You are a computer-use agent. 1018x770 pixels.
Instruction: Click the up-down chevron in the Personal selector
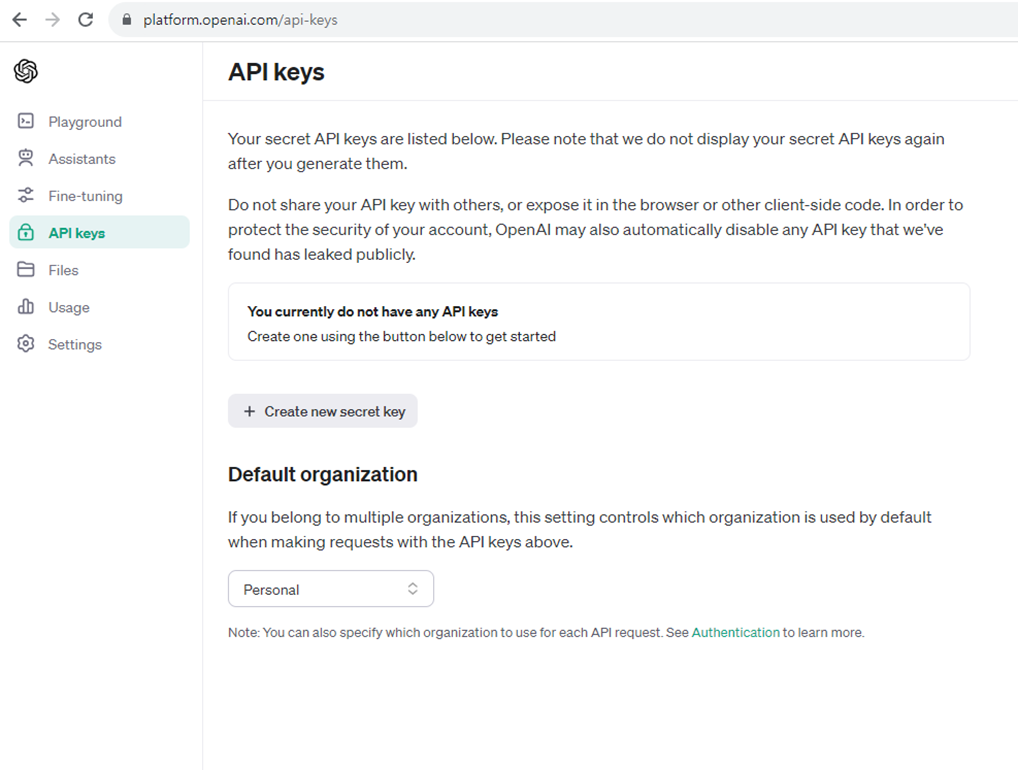(x=412, y=589)
